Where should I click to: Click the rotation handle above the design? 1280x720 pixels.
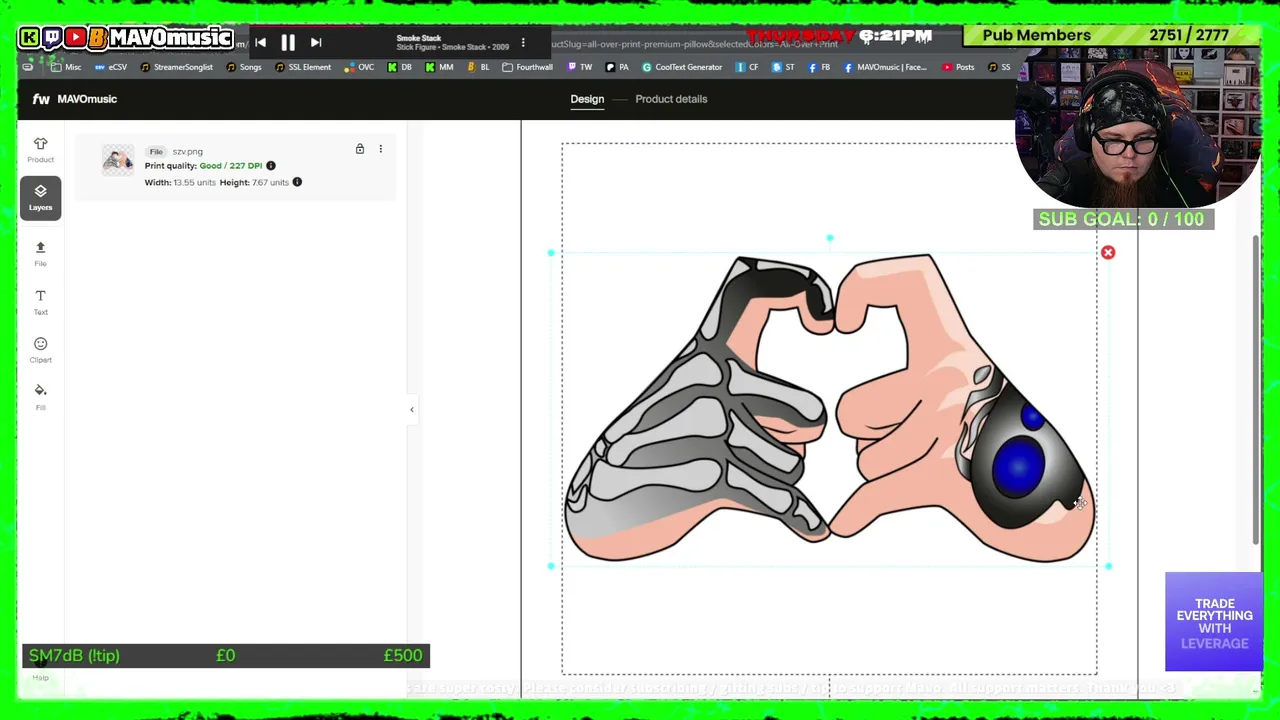click(829, 238)
